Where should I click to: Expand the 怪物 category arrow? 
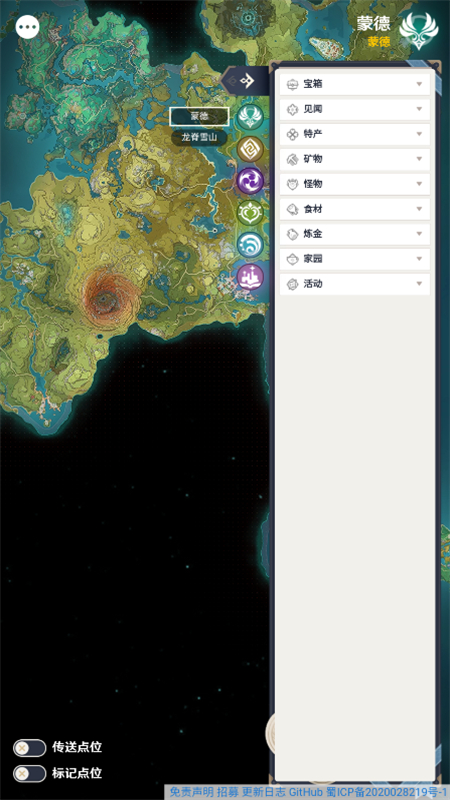click(419, 184)
